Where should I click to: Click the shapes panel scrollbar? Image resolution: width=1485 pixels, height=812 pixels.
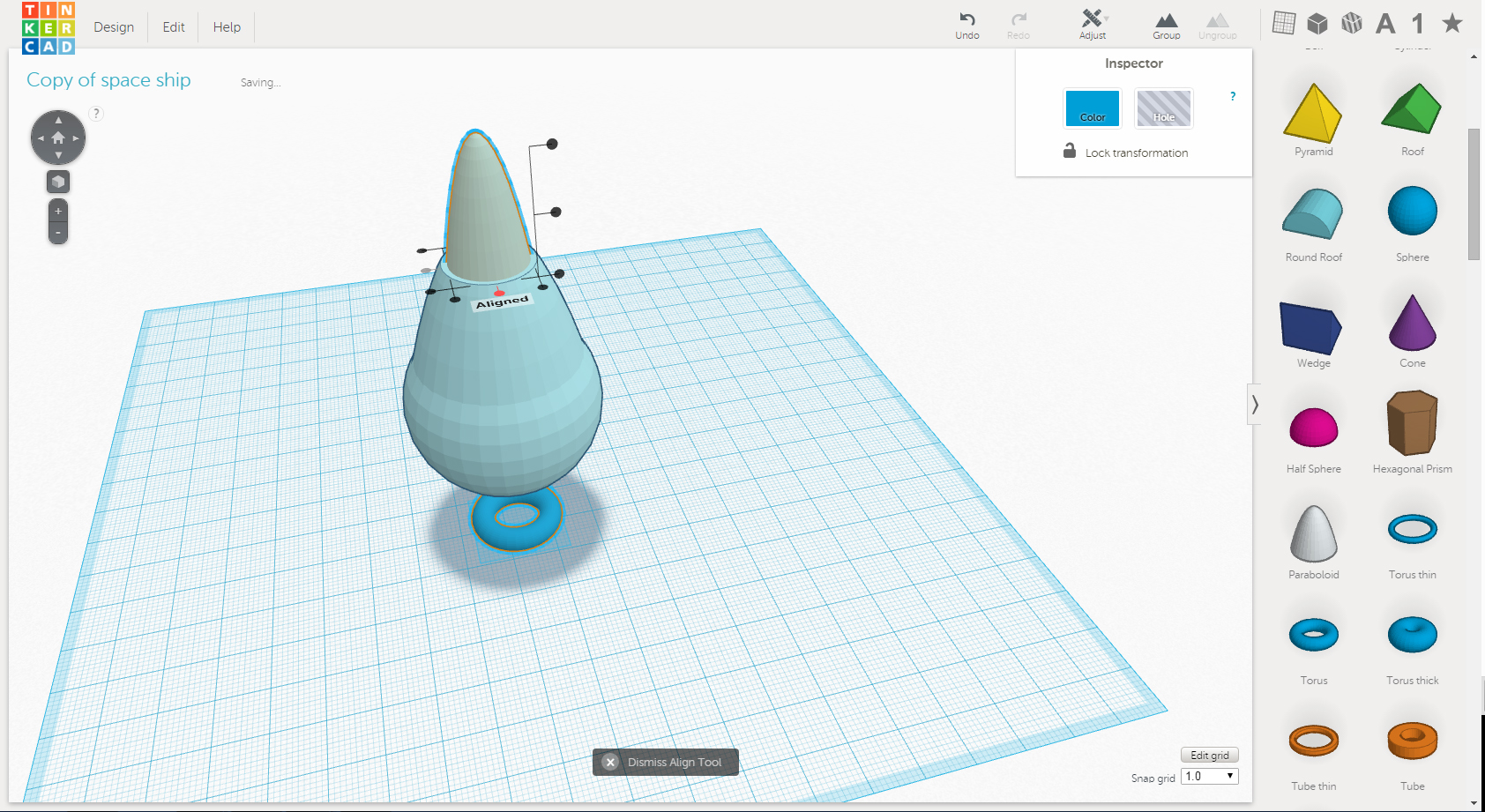point(1474,194)
